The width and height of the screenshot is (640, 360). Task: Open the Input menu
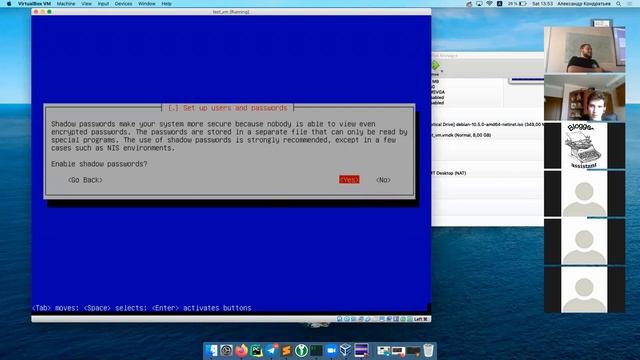(103, 4)
